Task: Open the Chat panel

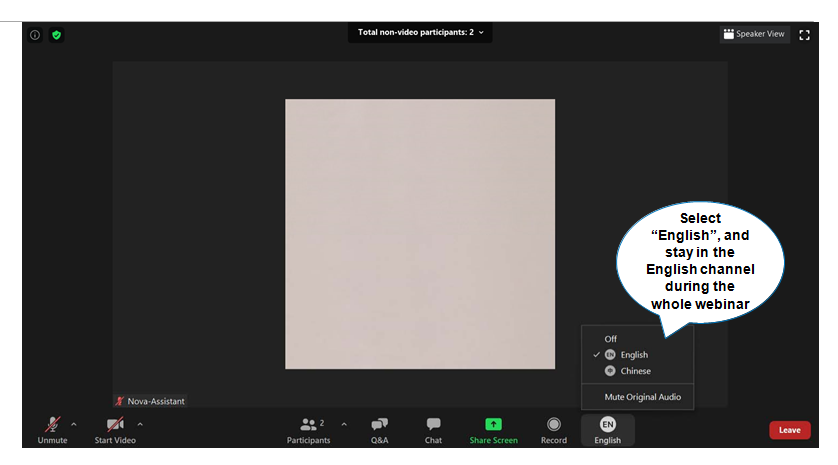Action: (433, 425)
